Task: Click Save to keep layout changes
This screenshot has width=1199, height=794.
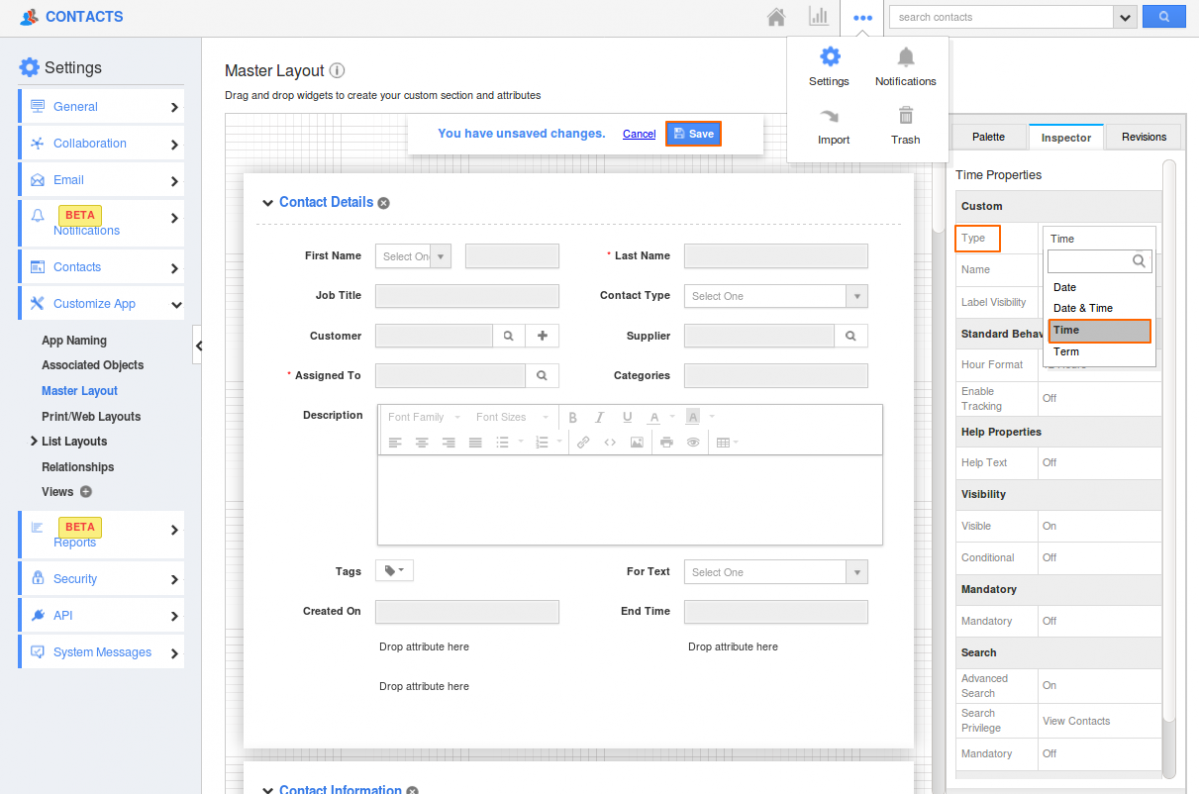Action: click(693, 134)
